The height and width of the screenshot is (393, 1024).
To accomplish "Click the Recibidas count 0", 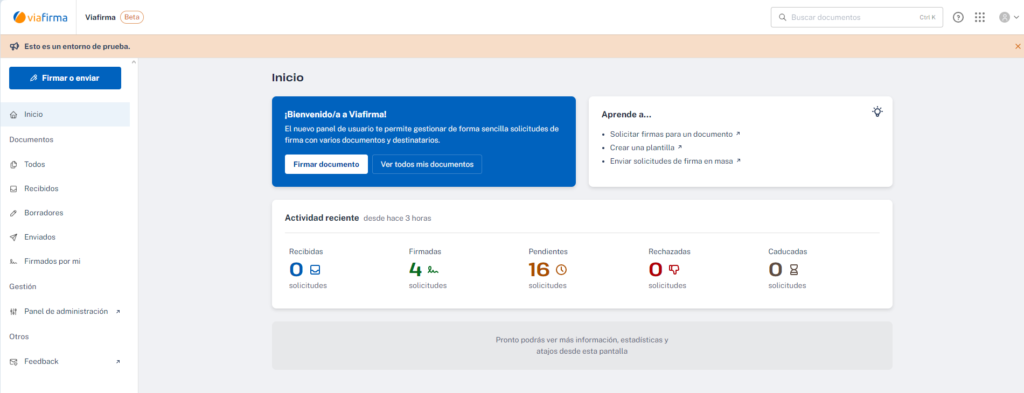I will (296, 269).
